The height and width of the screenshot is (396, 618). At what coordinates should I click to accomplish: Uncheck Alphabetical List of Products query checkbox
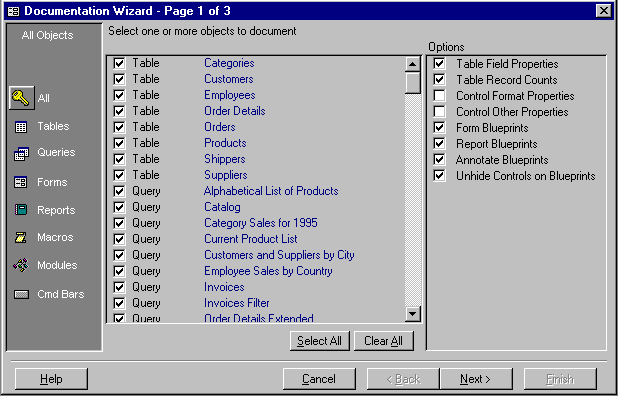[x=119, y=191]
